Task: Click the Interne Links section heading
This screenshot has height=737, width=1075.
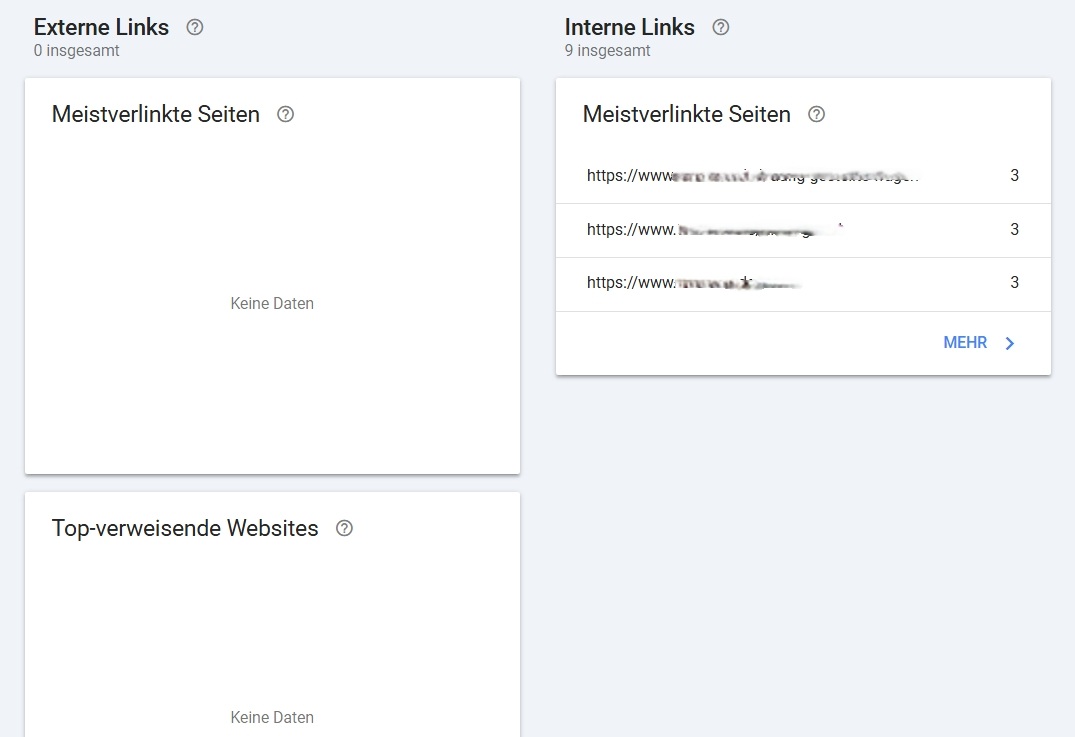Action: click(629, 27)
